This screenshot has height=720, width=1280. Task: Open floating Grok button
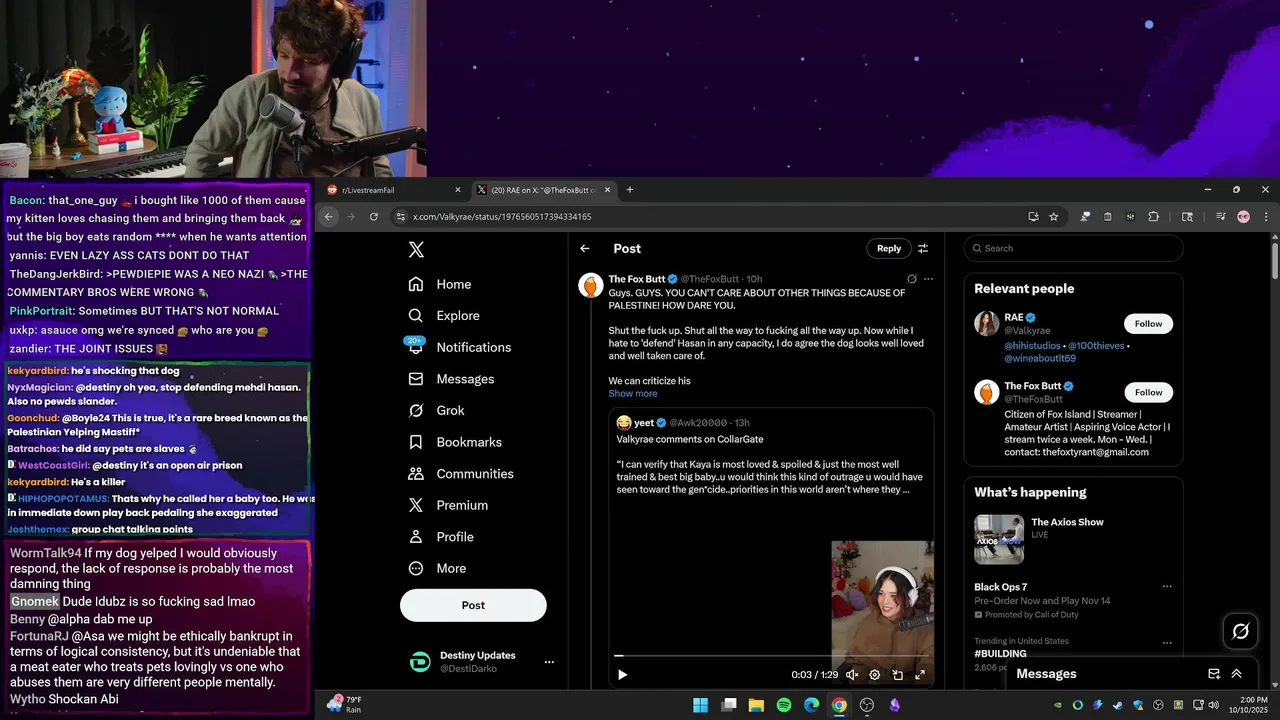tap(1241, 631)
